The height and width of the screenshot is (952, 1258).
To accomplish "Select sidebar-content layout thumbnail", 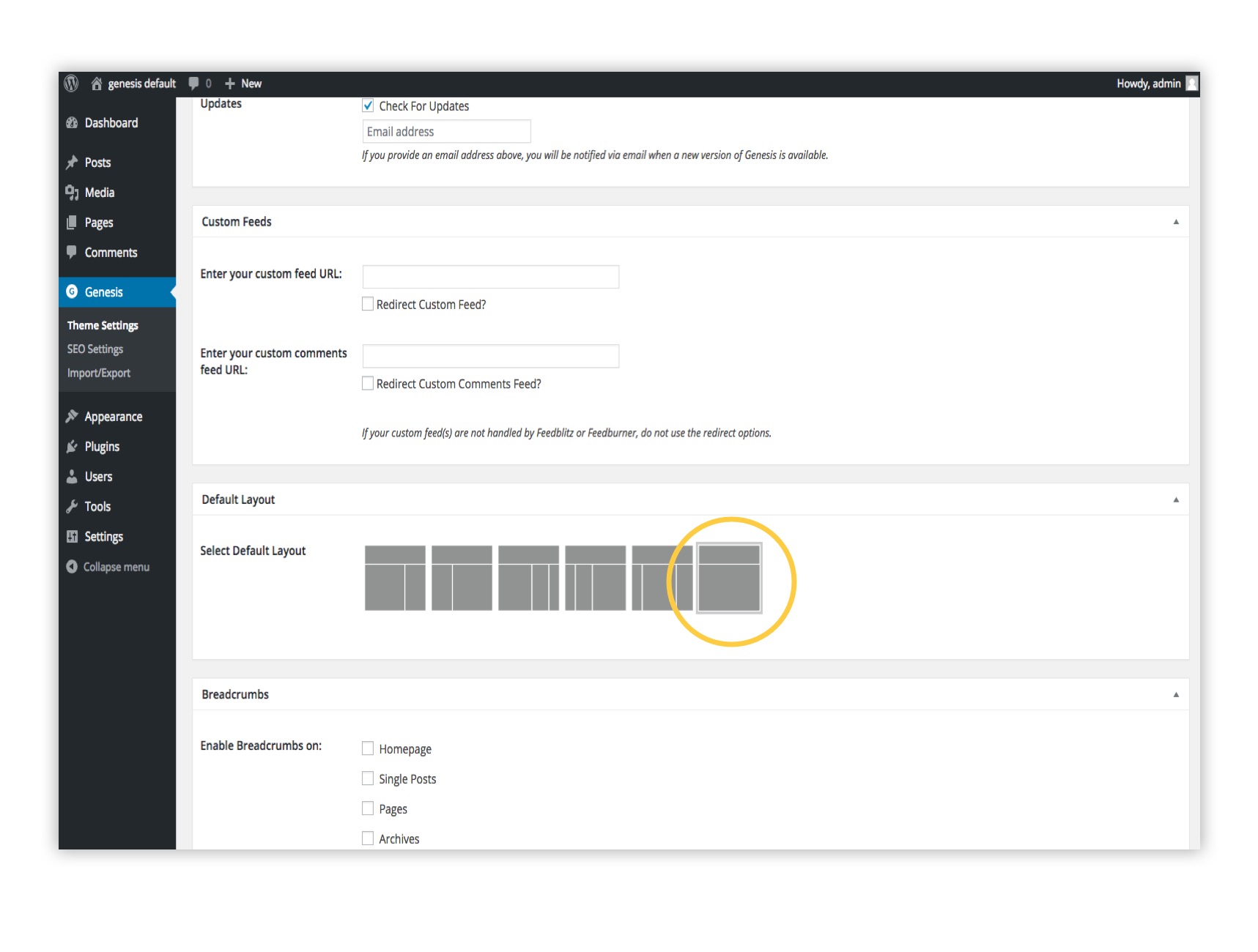I will [x=462, y=578].
